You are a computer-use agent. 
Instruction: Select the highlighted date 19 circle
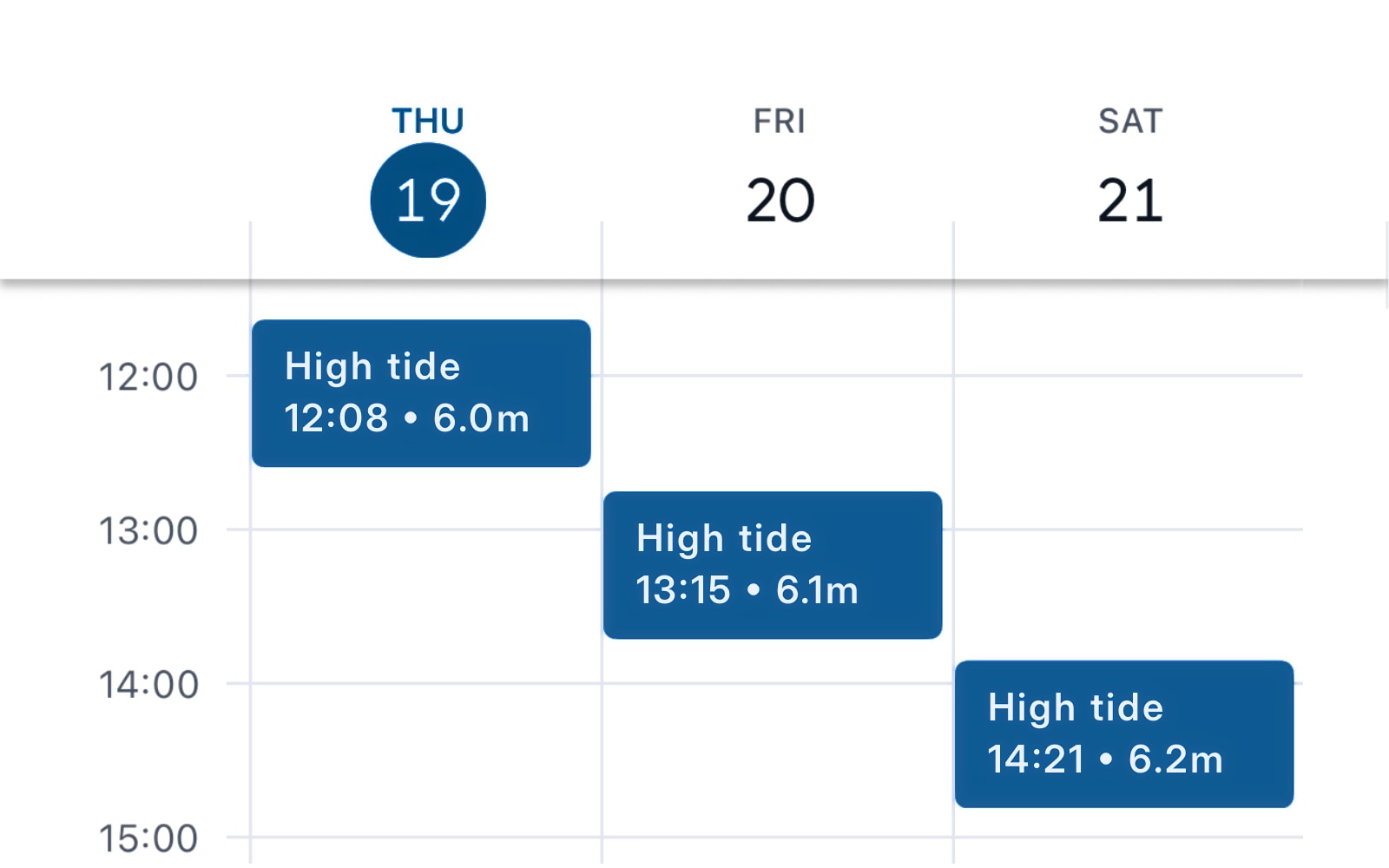(x=428, y=201)
